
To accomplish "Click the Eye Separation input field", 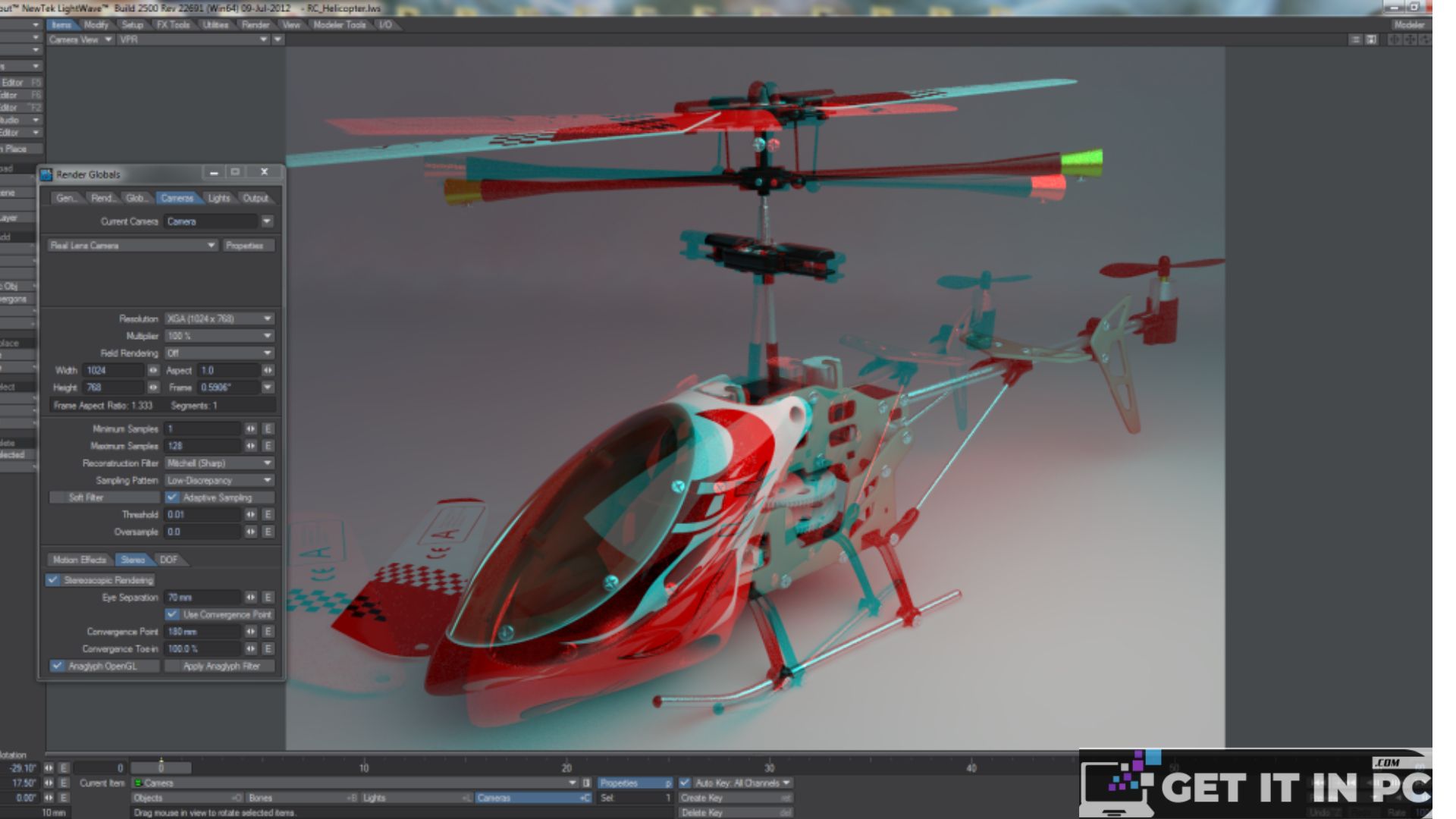I will pos(202,598).
